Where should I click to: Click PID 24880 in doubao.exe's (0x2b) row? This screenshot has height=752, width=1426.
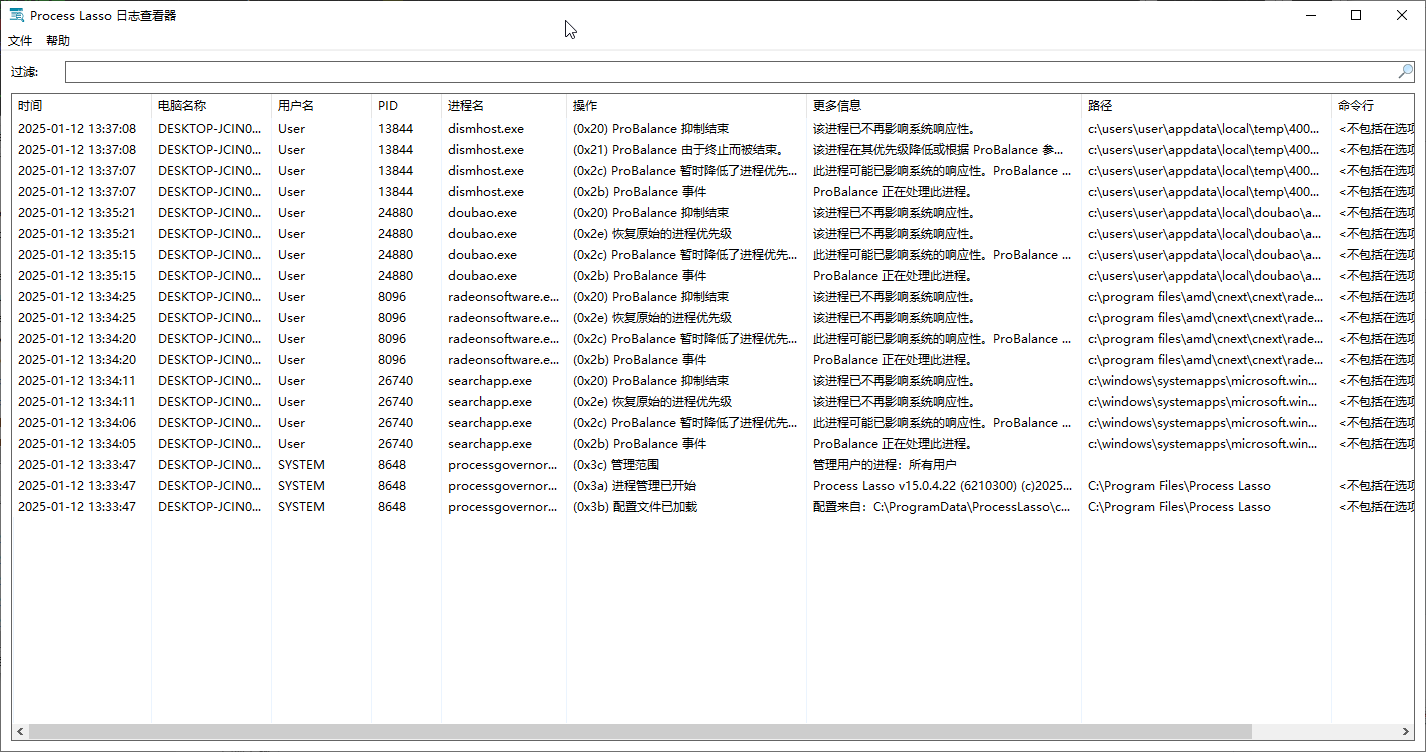coord(395,276)
